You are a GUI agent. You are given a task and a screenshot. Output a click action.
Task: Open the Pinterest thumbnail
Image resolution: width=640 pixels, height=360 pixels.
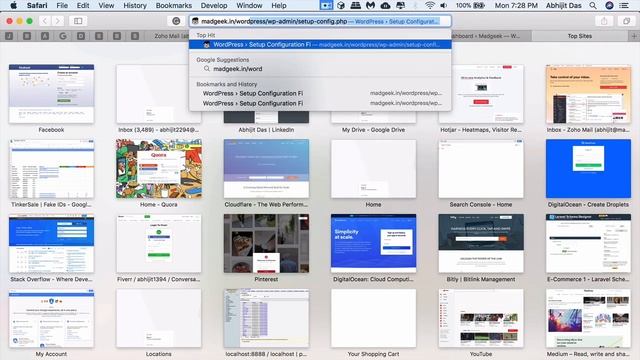coord(266,243)
